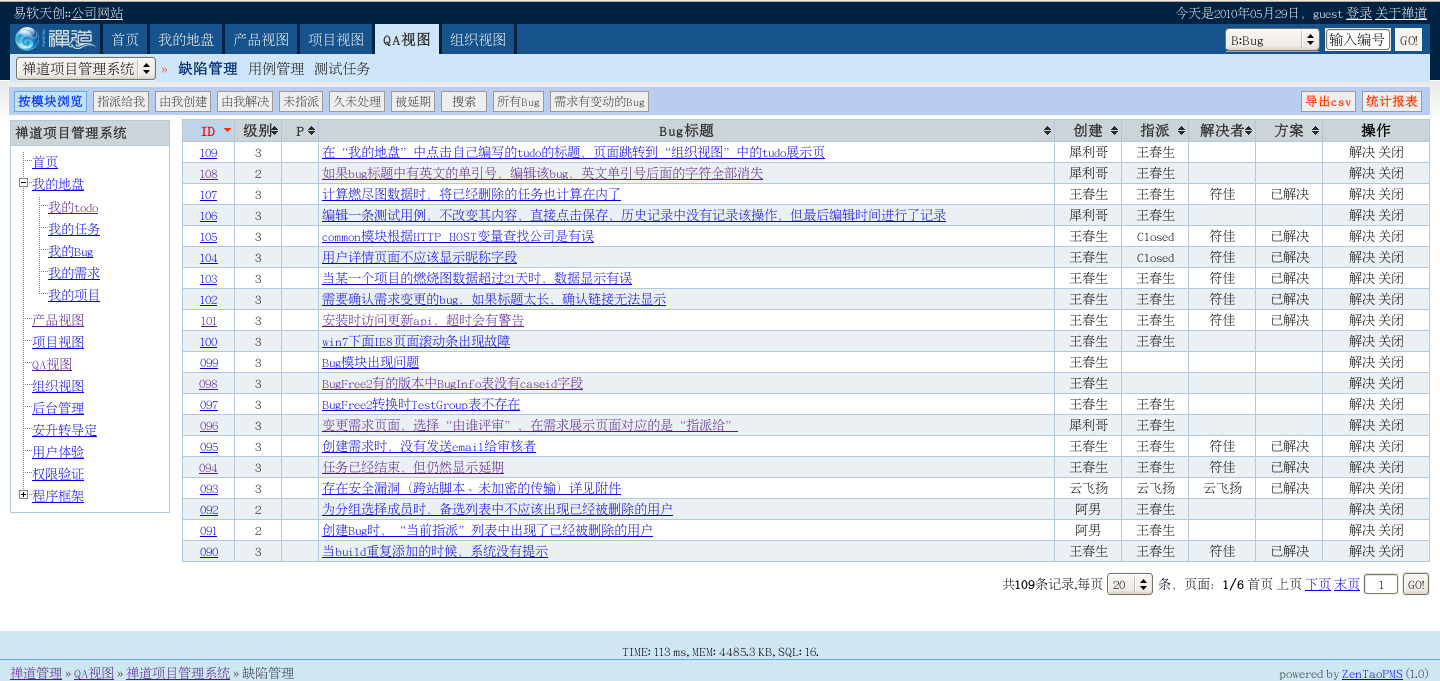Image resolution: width=1440 pixels, height=681 pixels.
Task: Switch to 产品视图 tab
Action: [x=261, y=39]
